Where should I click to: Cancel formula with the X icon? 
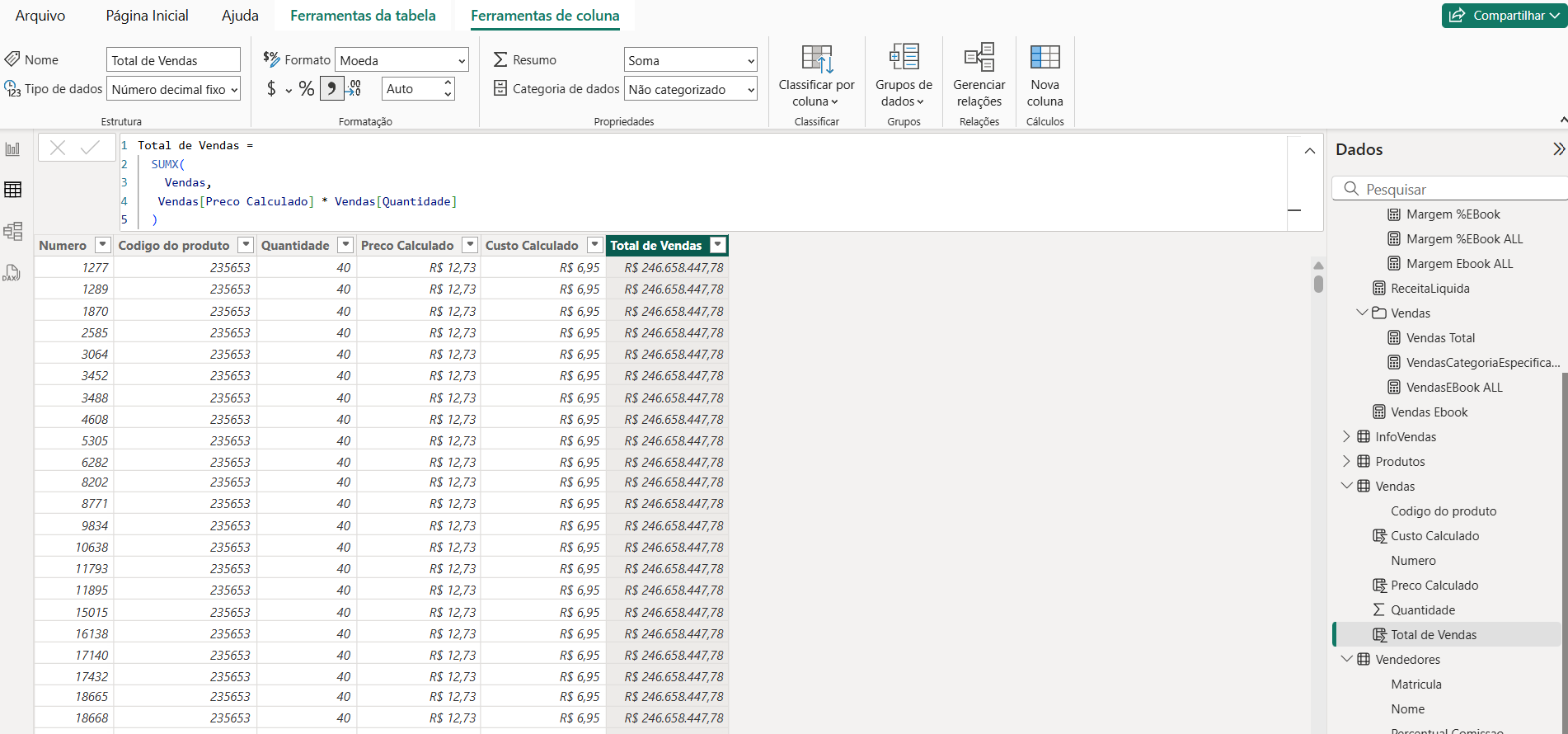58,148
